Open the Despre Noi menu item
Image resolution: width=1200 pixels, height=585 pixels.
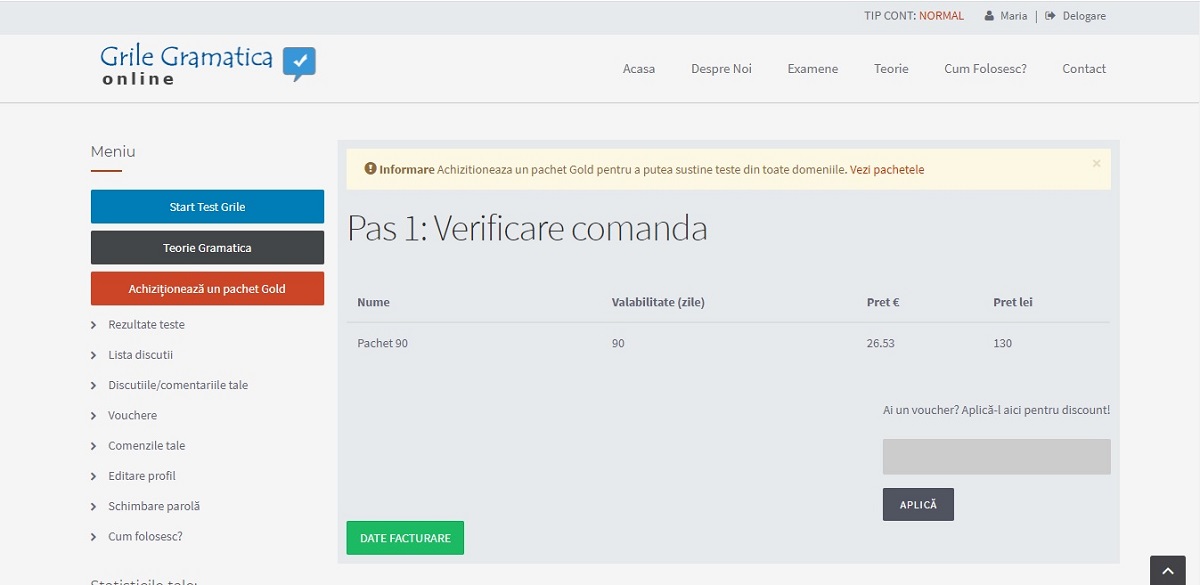coord(721,69)
